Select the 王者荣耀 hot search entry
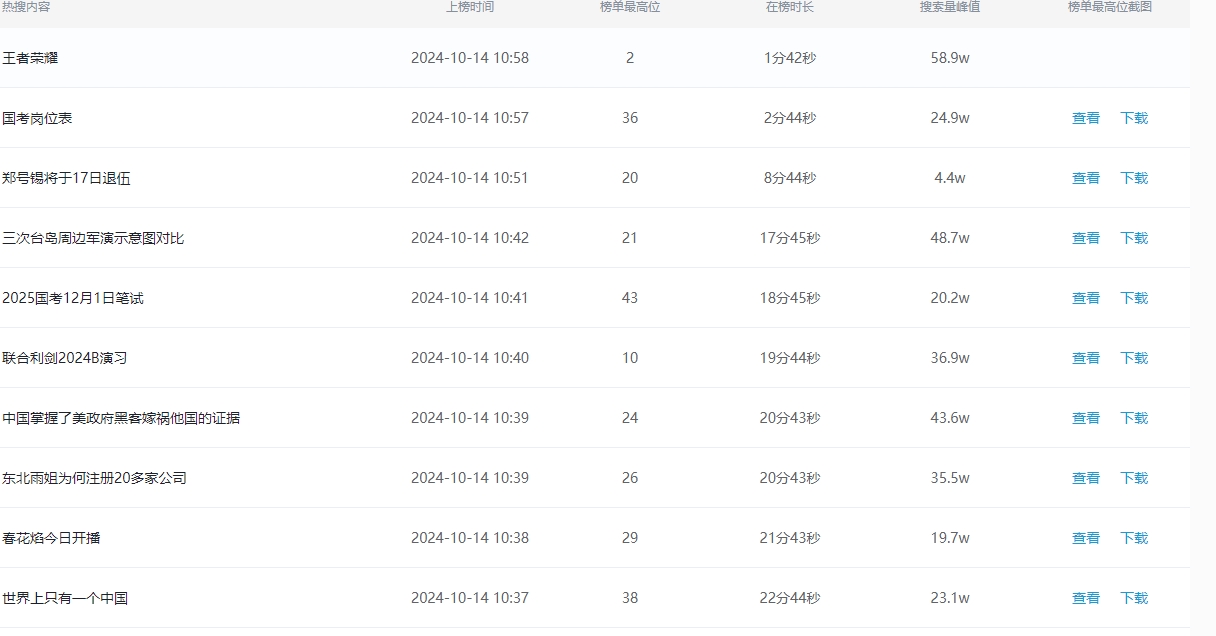 pos(30,58)
